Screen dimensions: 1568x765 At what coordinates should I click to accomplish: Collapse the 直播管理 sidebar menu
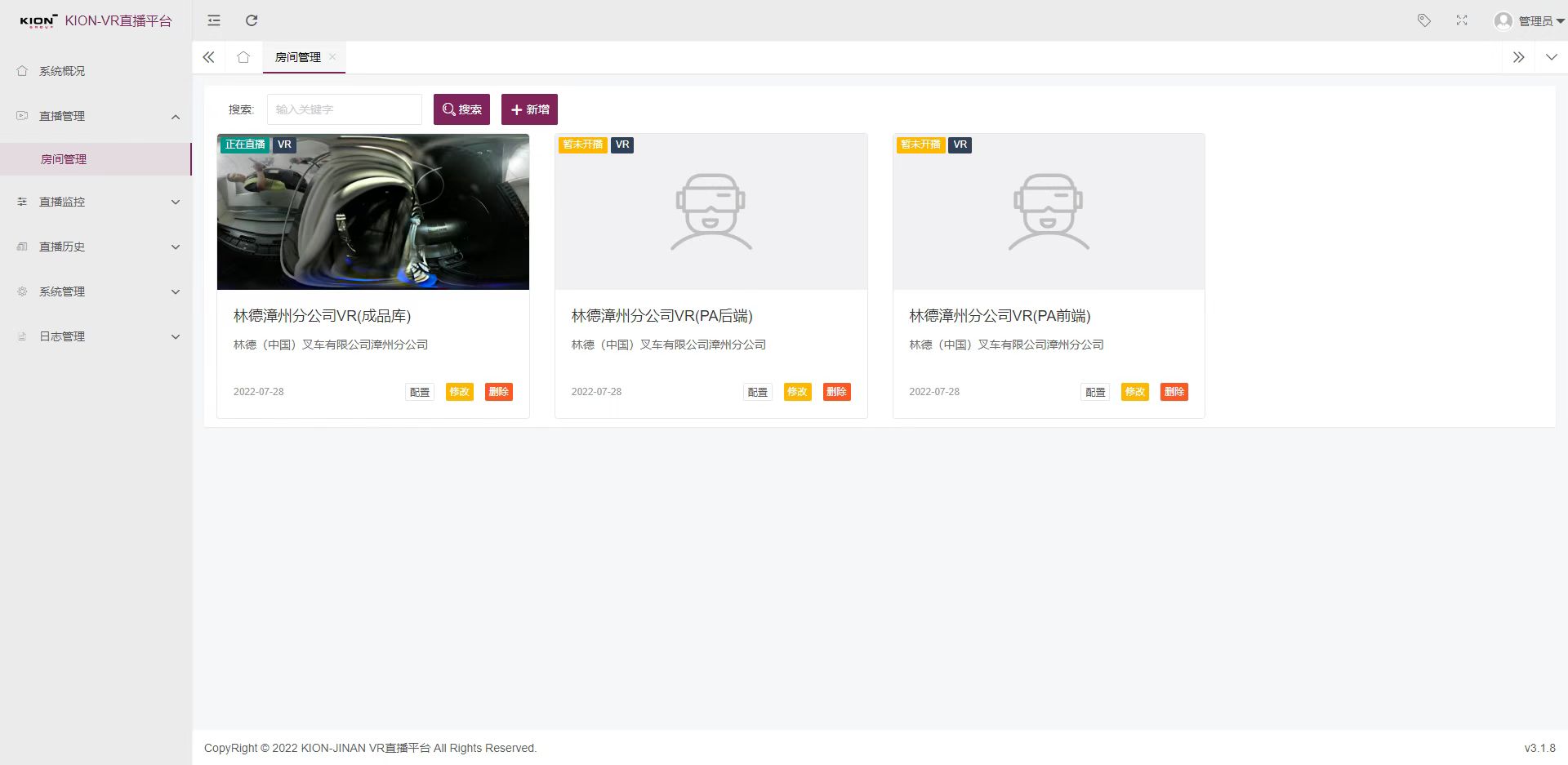pyautogui.click(x=96, y=116)
